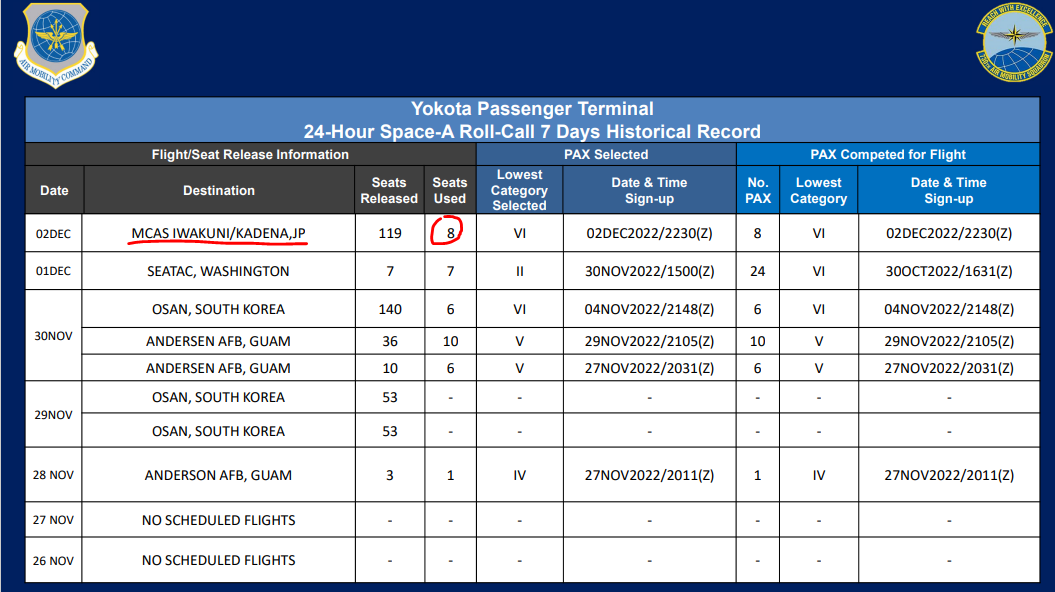
Task: Select the PAX Competed for Flight header
Action: 888,155
